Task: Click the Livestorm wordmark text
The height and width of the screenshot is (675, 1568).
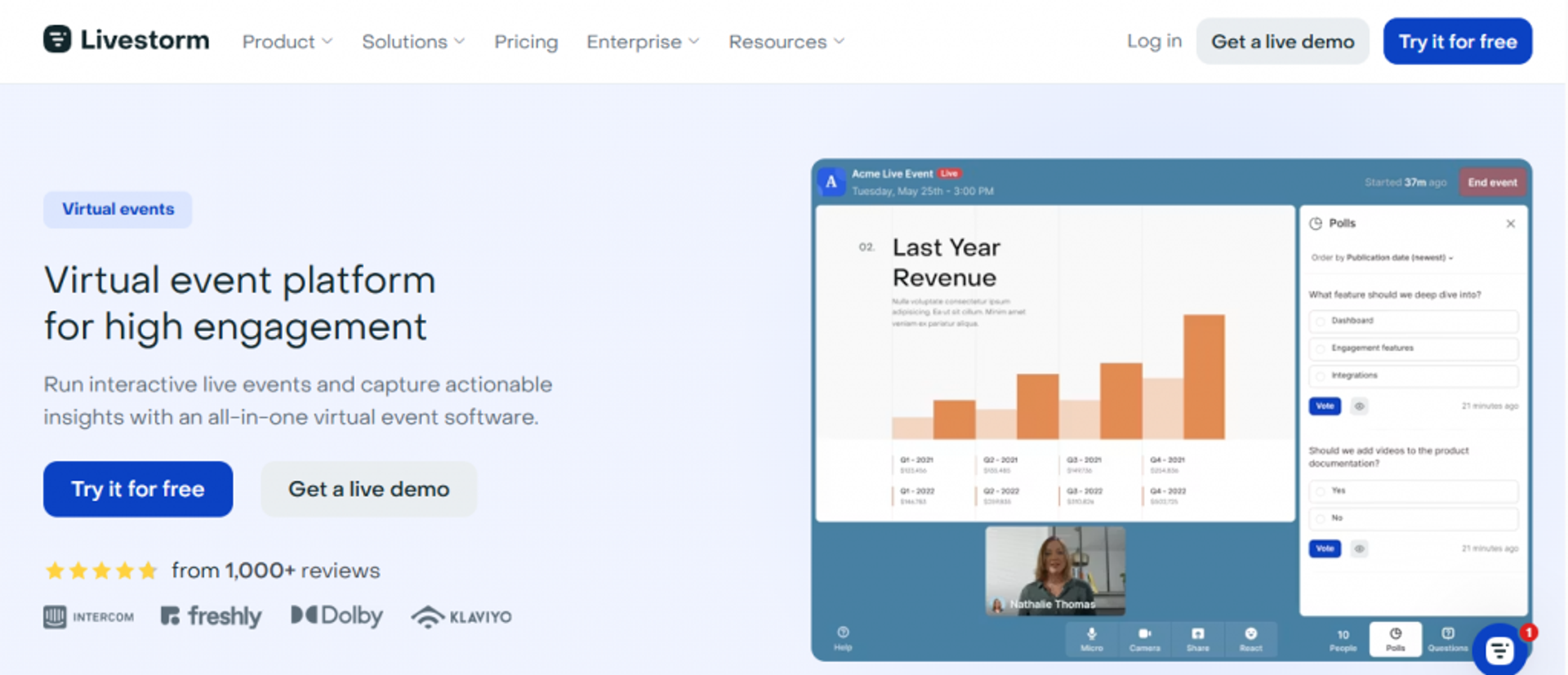Action: pyautogui.click(x=145, y=39)
